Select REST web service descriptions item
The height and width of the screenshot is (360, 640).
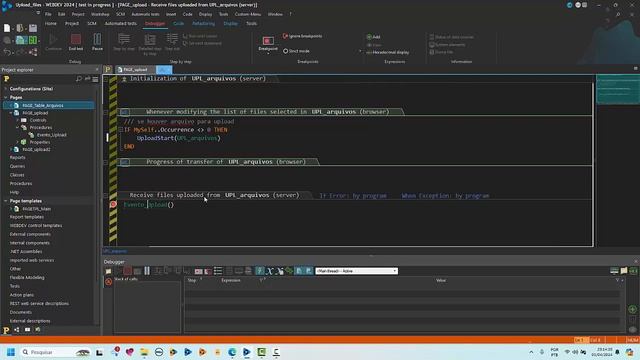(39, 304)
